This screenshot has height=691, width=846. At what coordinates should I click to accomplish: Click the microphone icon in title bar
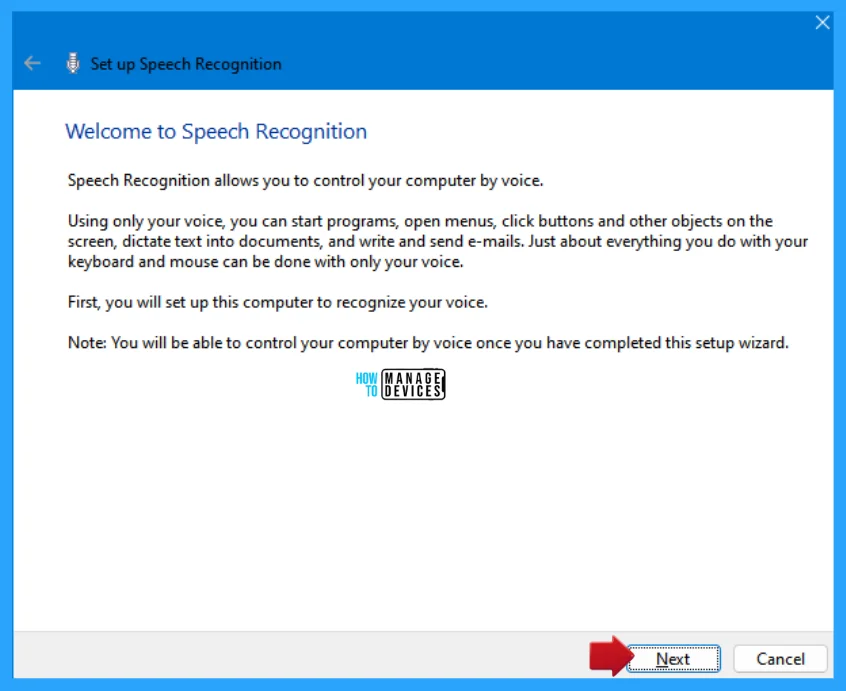pos(73,63)
